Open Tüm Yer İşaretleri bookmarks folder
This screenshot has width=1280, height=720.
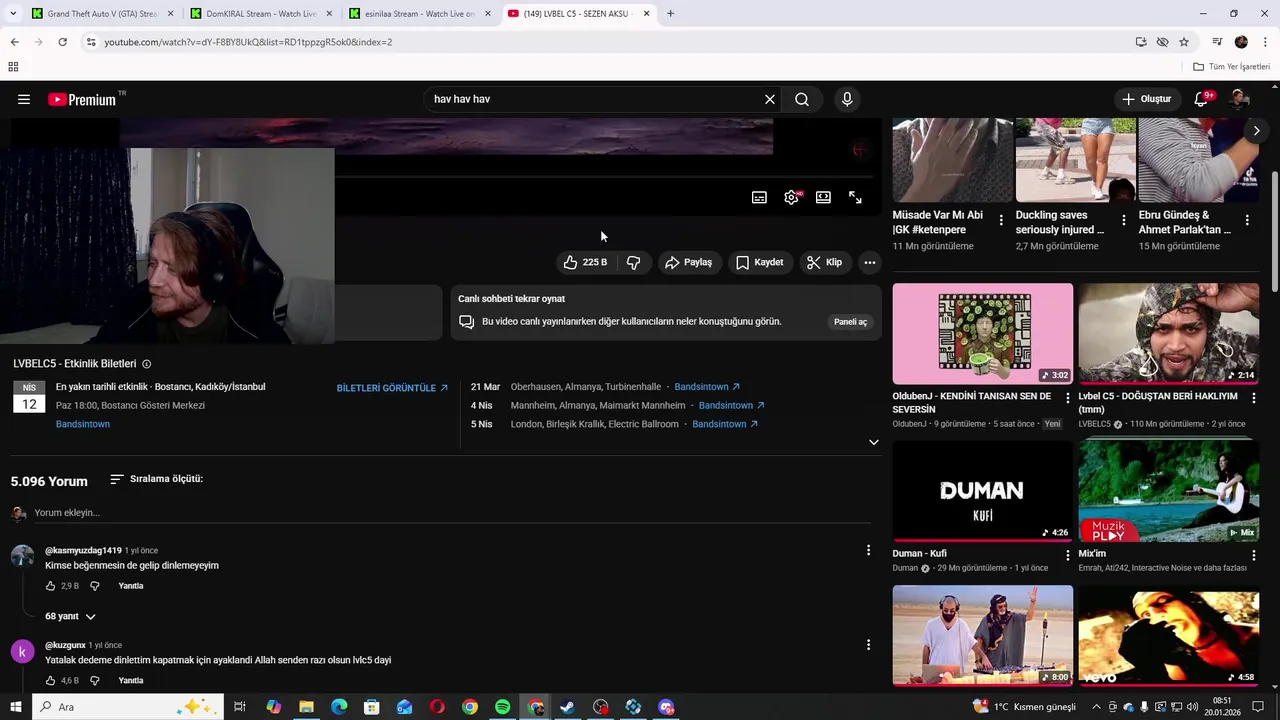tap(1231, 67)
